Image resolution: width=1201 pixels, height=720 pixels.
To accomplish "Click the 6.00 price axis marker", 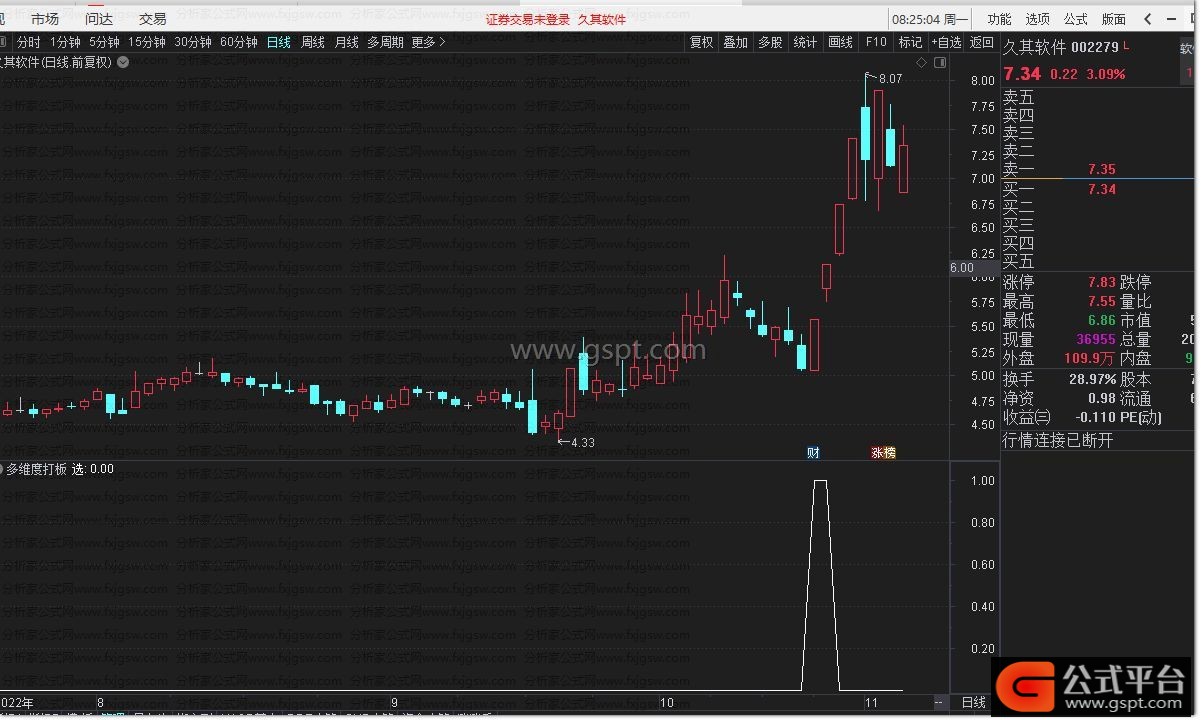I will tap(961, 267).
